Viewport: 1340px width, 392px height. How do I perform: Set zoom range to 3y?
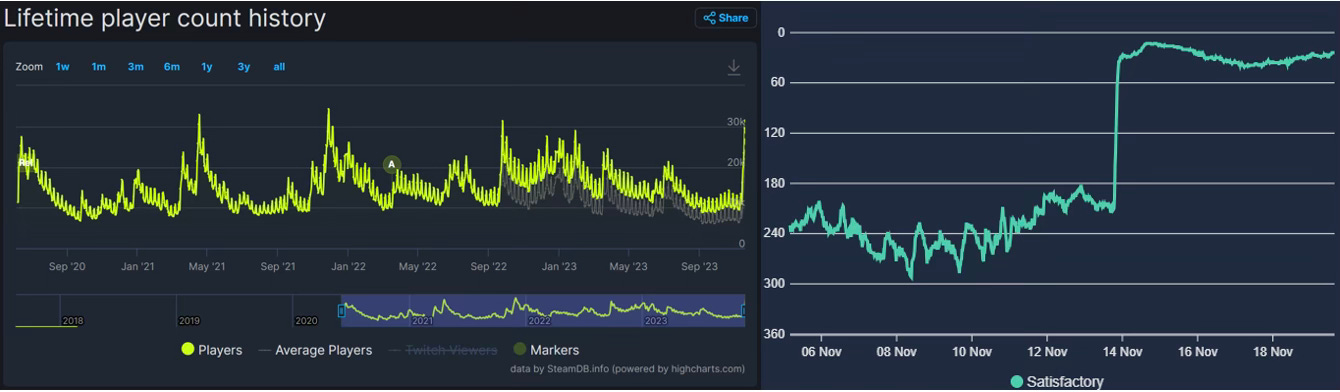click(x=244, y=67)
